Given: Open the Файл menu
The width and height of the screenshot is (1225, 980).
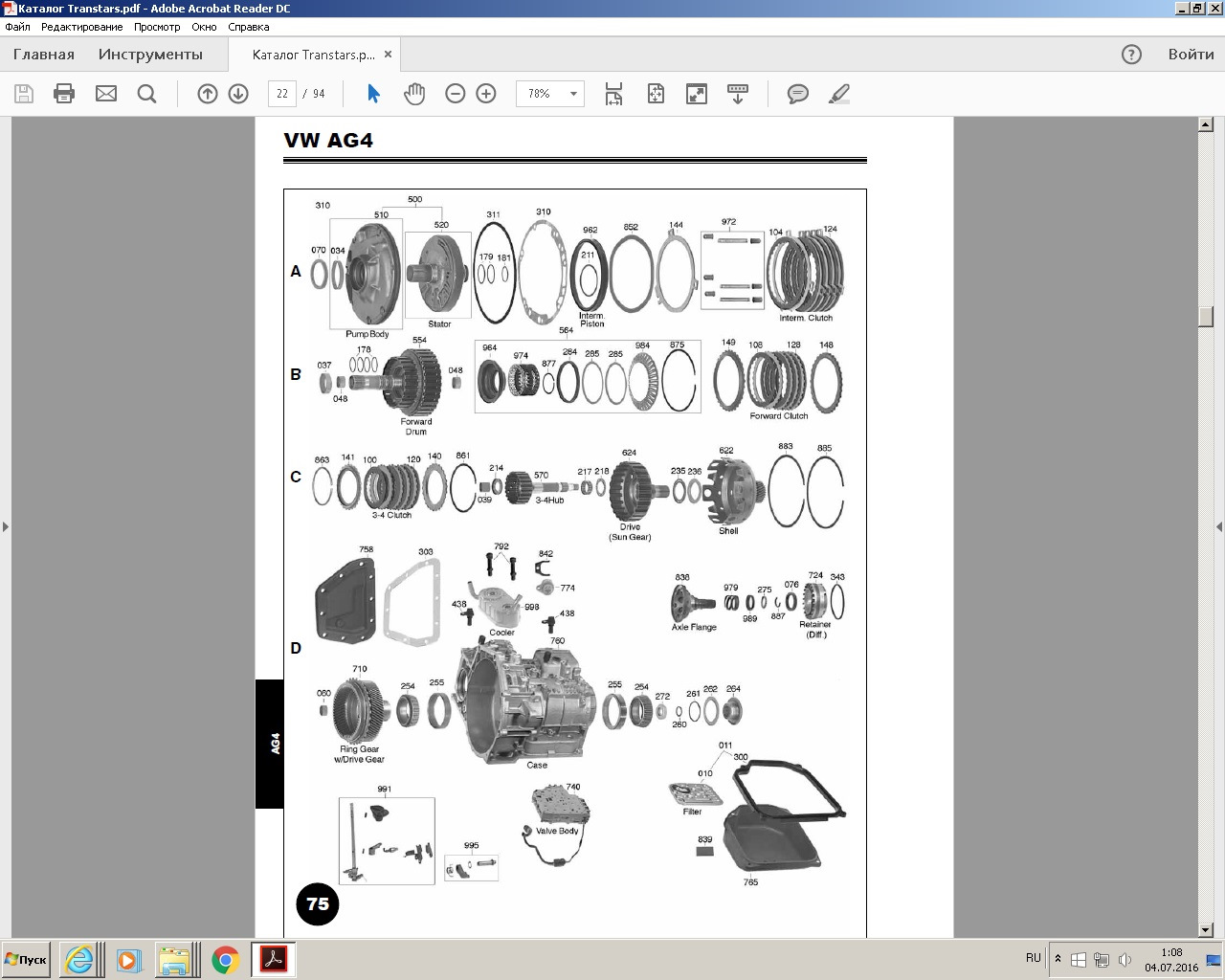Looking at the screenshot, I should click(x=17, y=27).
